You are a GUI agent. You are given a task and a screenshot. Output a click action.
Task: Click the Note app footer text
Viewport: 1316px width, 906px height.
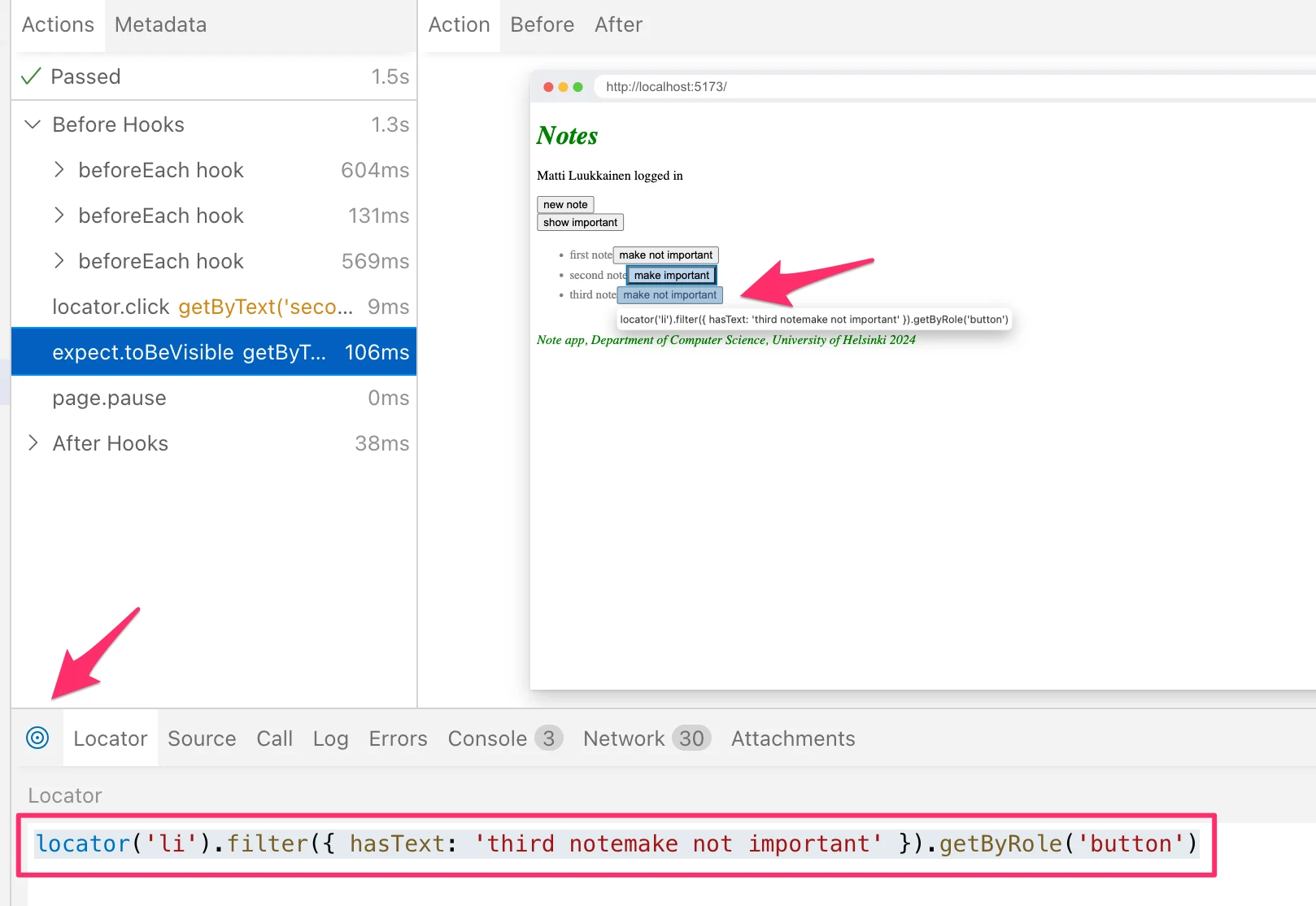pyautogui.click(x=726, y=340)
